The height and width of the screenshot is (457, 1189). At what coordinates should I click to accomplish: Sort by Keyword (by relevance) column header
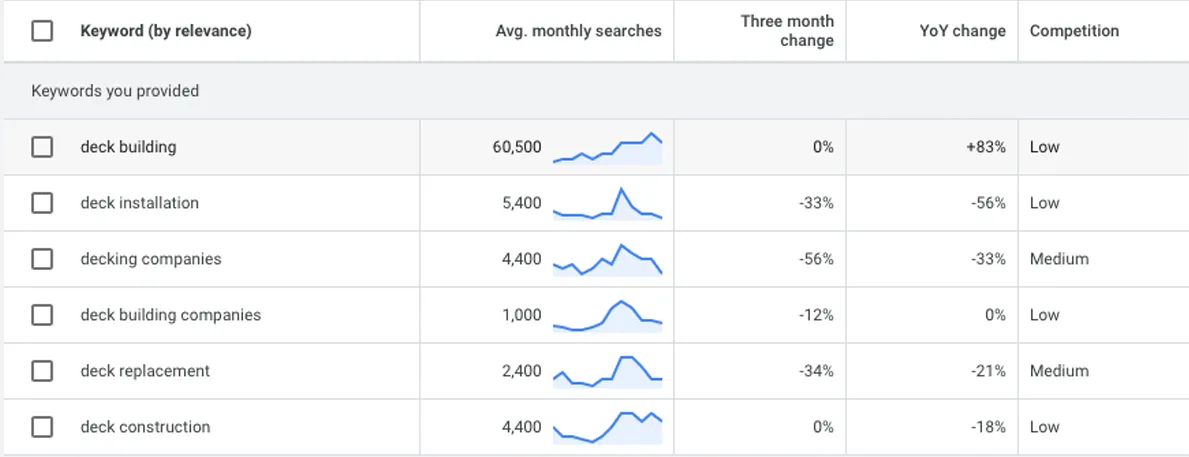(166, 31)
